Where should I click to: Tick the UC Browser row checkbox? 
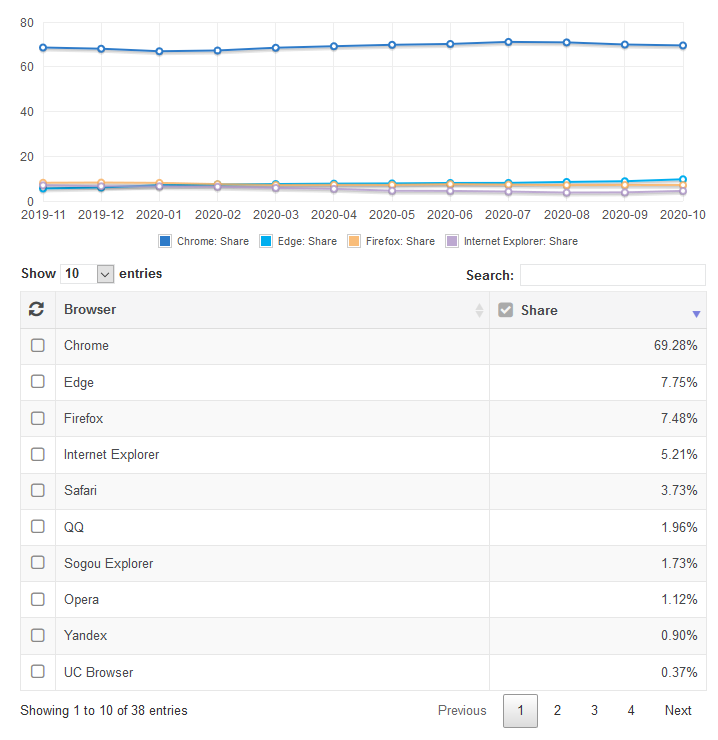pyautogui.click(x=38, y=672)
